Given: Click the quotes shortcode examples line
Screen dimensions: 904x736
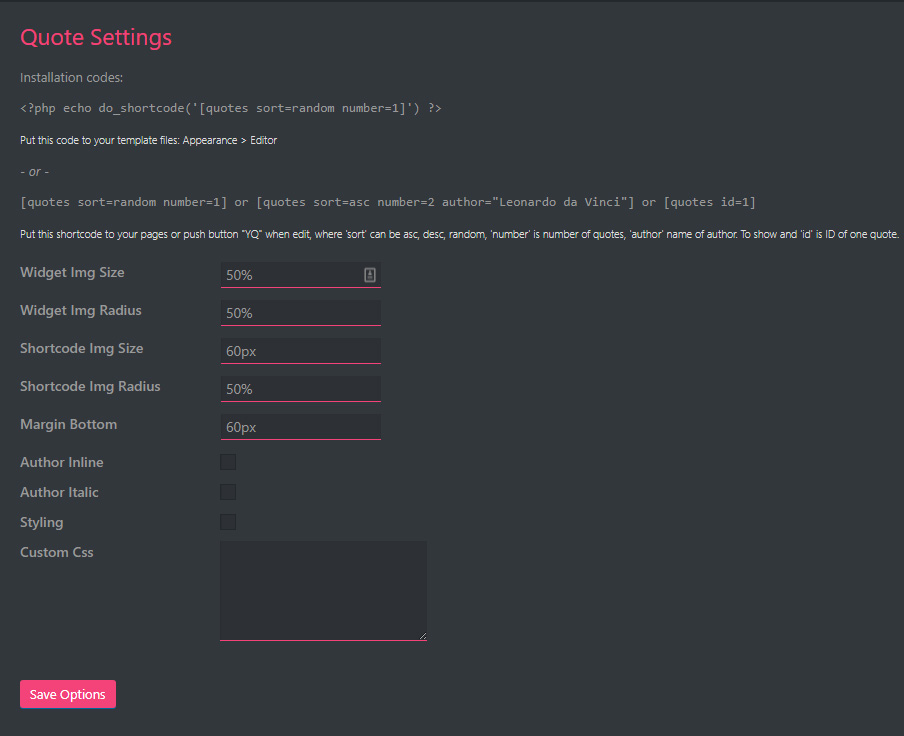Looking at the screenshot, I should (388, 202).
